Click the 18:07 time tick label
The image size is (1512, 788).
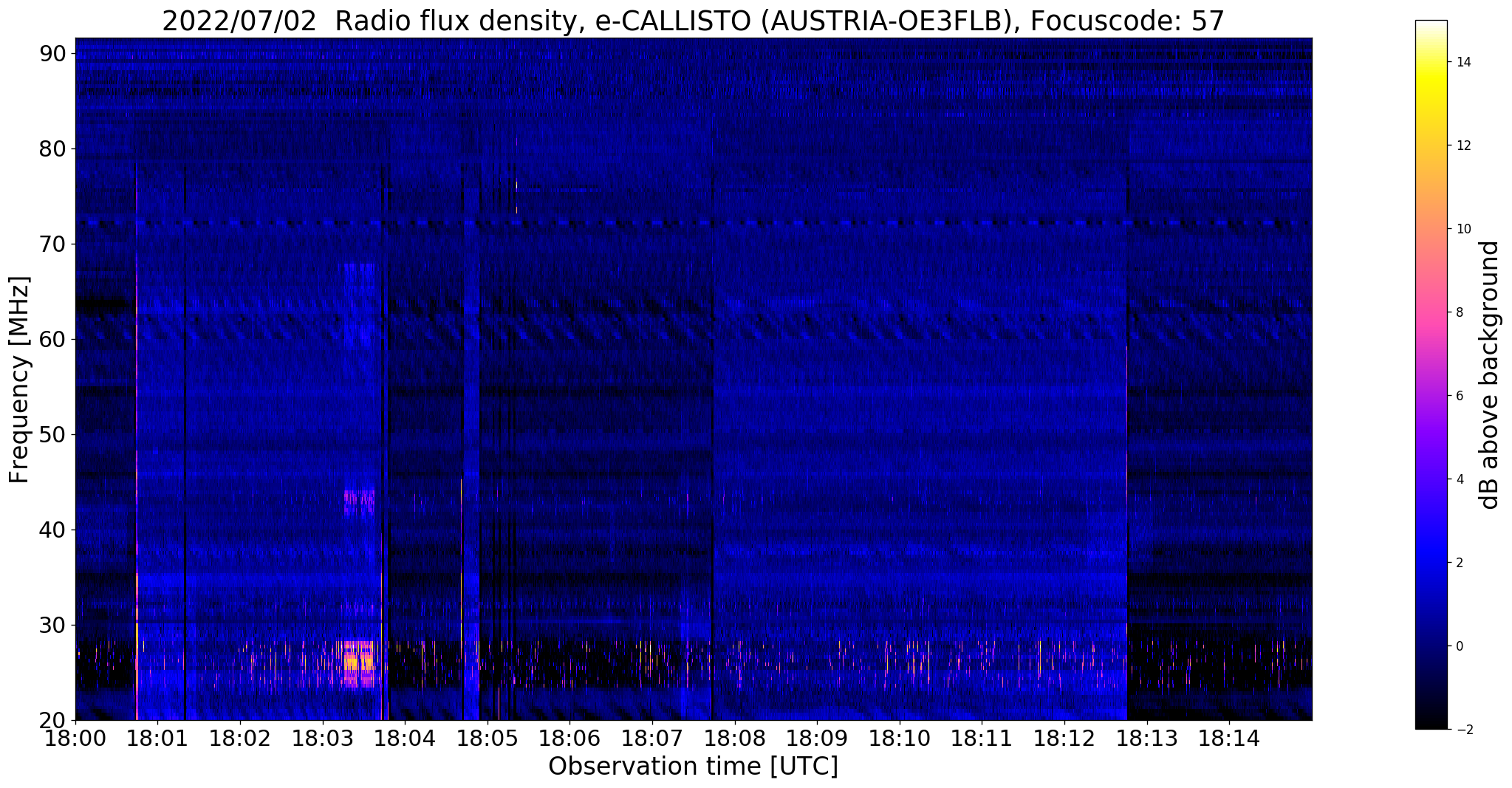pos(652,739)
